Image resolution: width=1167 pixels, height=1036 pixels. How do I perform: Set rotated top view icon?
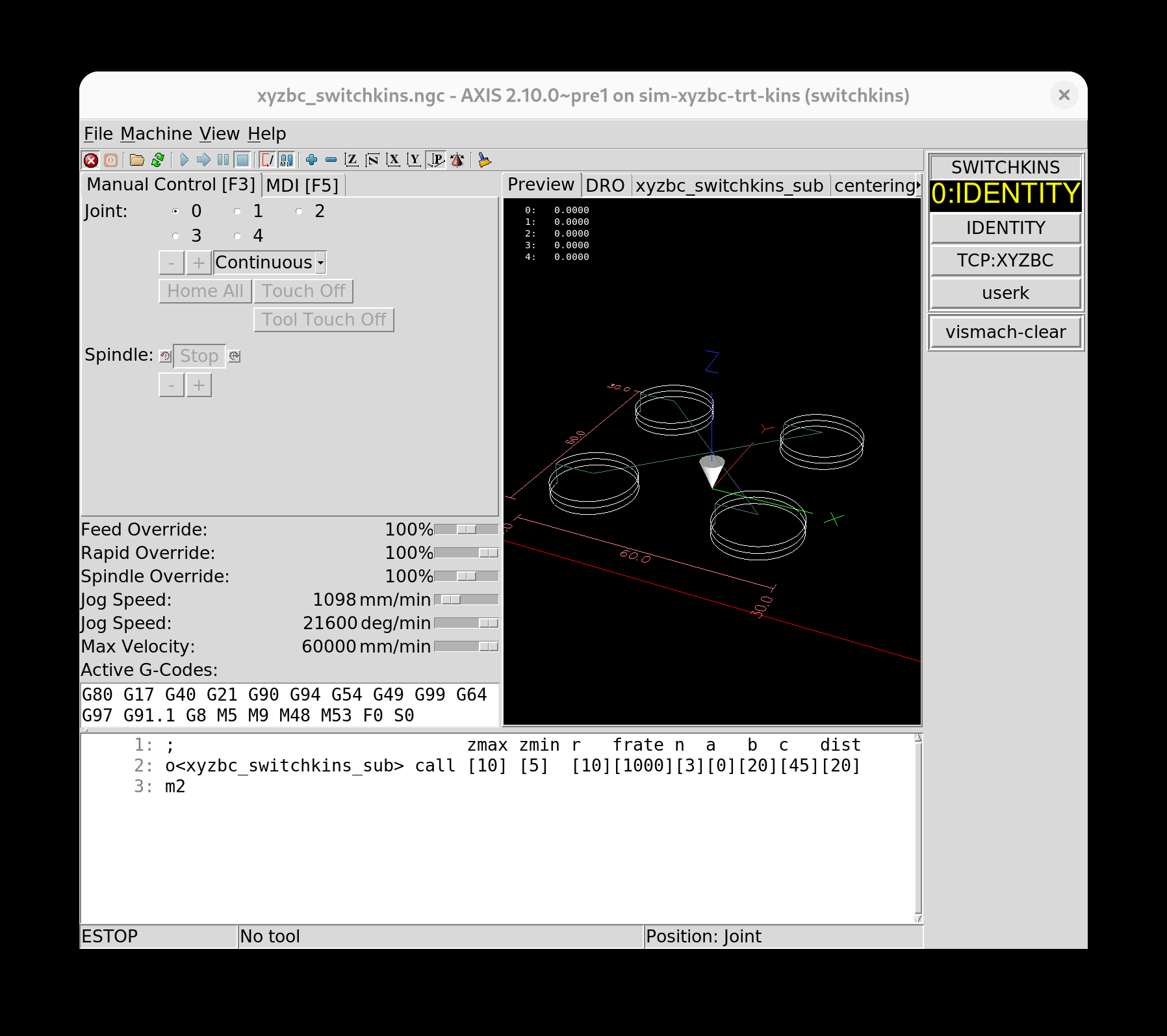point(372,160)
